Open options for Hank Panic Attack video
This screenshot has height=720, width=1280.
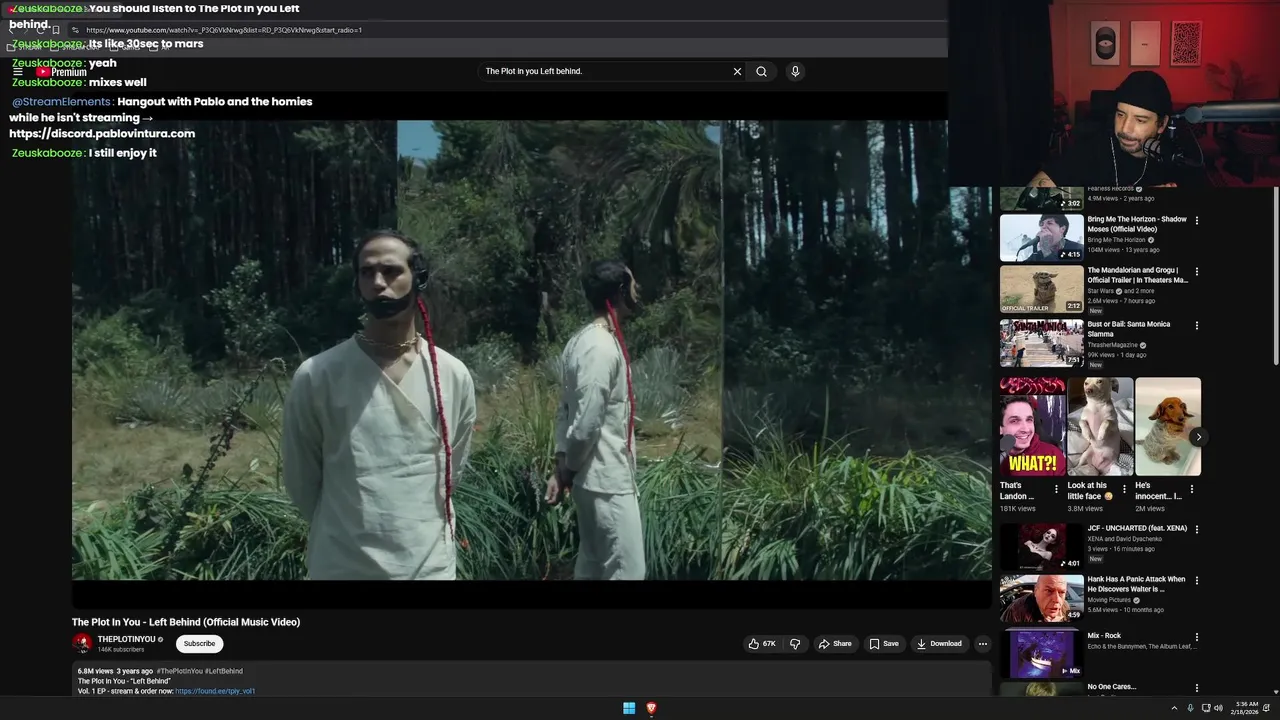tap(1197, 581)
